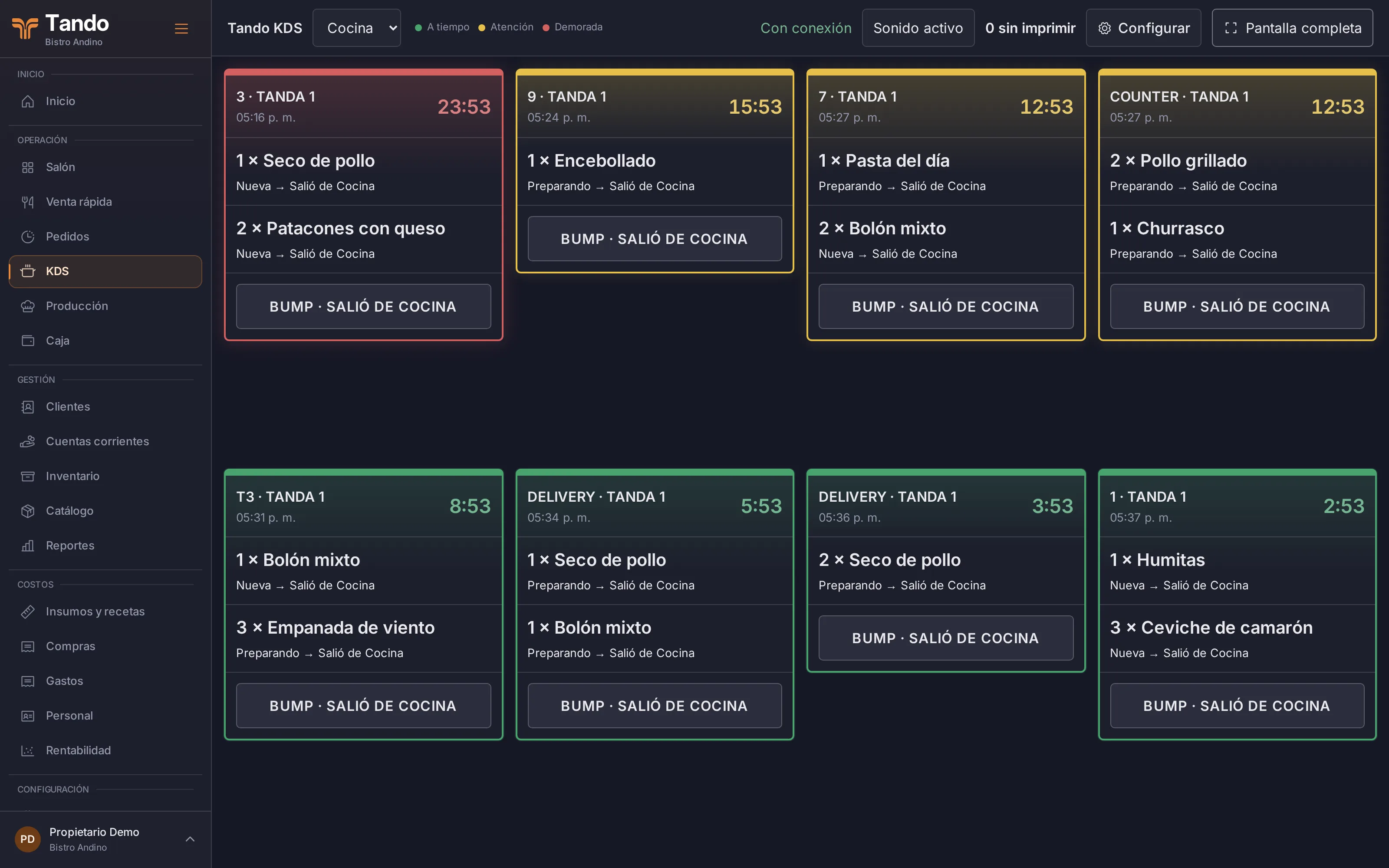Click the Insumos y recetas ruler icon
This screenshot has height=868, width=1389.
(x=27, y=612)
